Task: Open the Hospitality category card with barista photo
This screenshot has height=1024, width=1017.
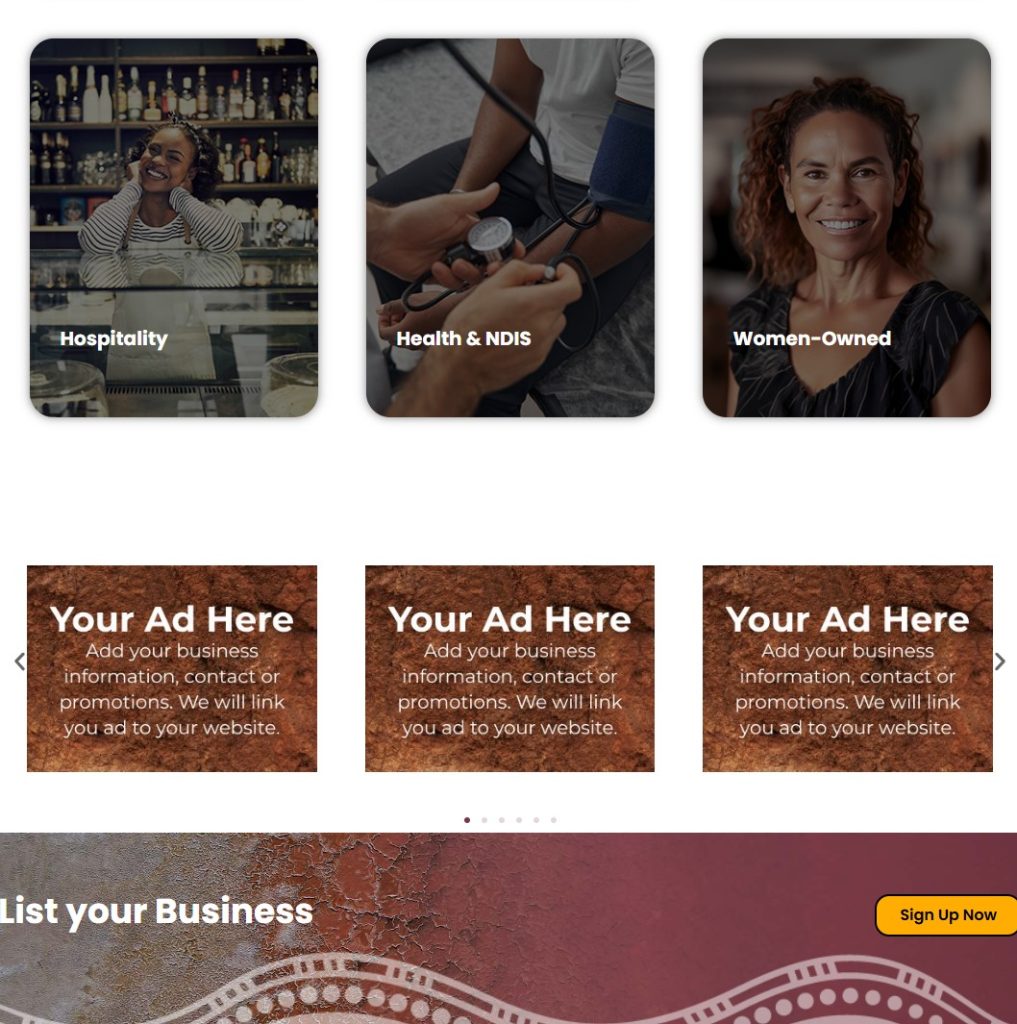Action: [x=174, y=227]
